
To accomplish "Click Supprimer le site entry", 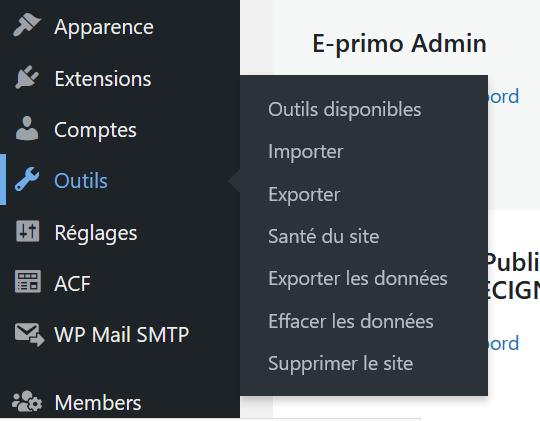I will [x=341, y=363].
